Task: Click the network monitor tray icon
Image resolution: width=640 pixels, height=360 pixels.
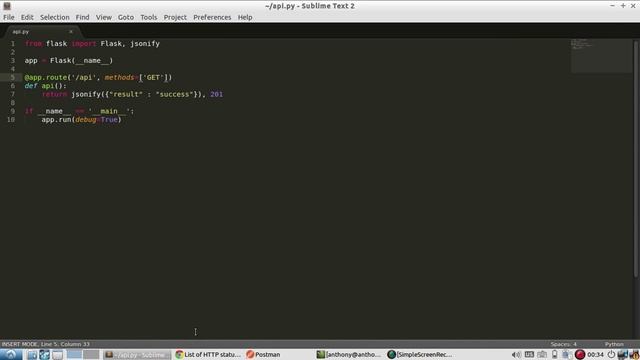Action: pyautogui.click(x=622, y=355)
